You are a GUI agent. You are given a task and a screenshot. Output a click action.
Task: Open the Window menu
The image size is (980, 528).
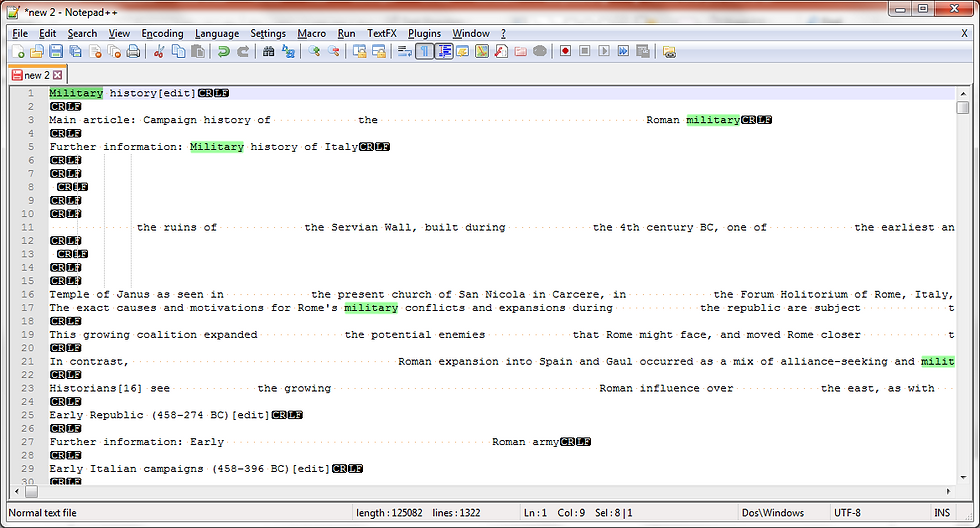pos(471,34)
